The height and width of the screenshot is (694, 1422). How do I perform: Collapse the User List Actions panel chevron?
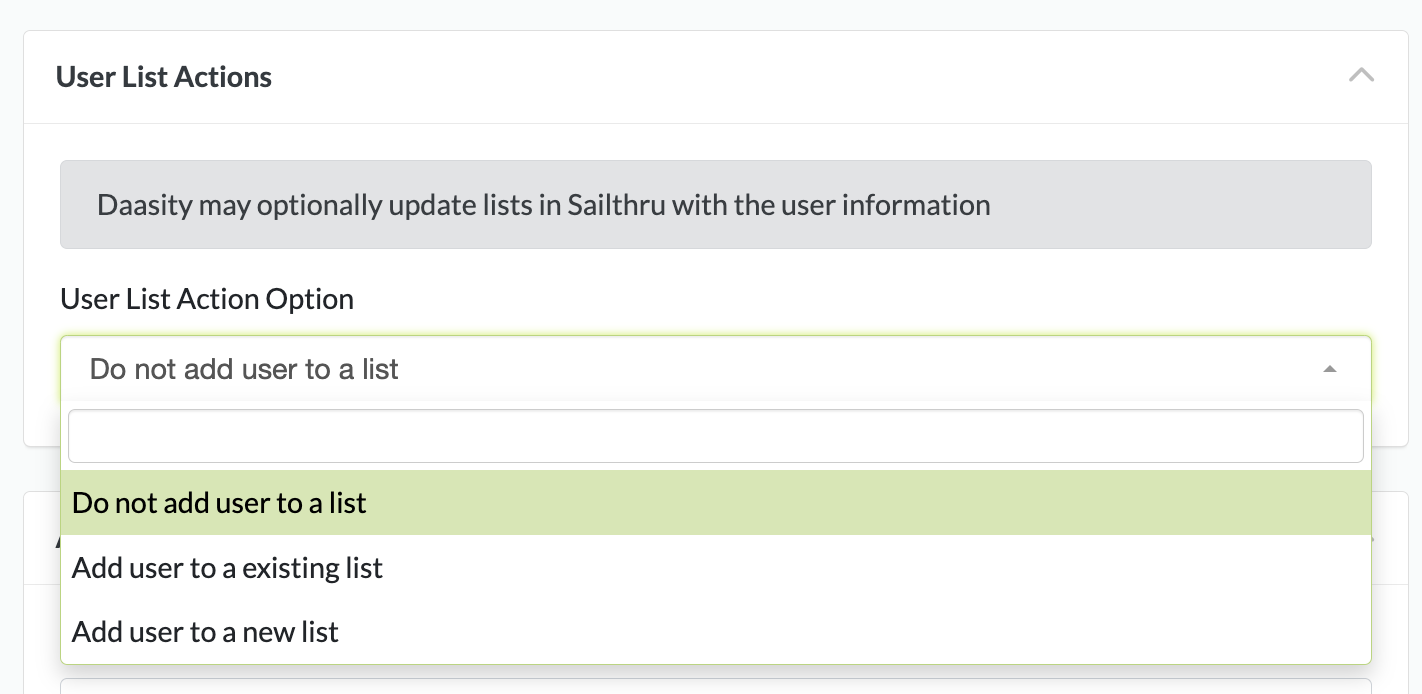[x=1361, y=76]
